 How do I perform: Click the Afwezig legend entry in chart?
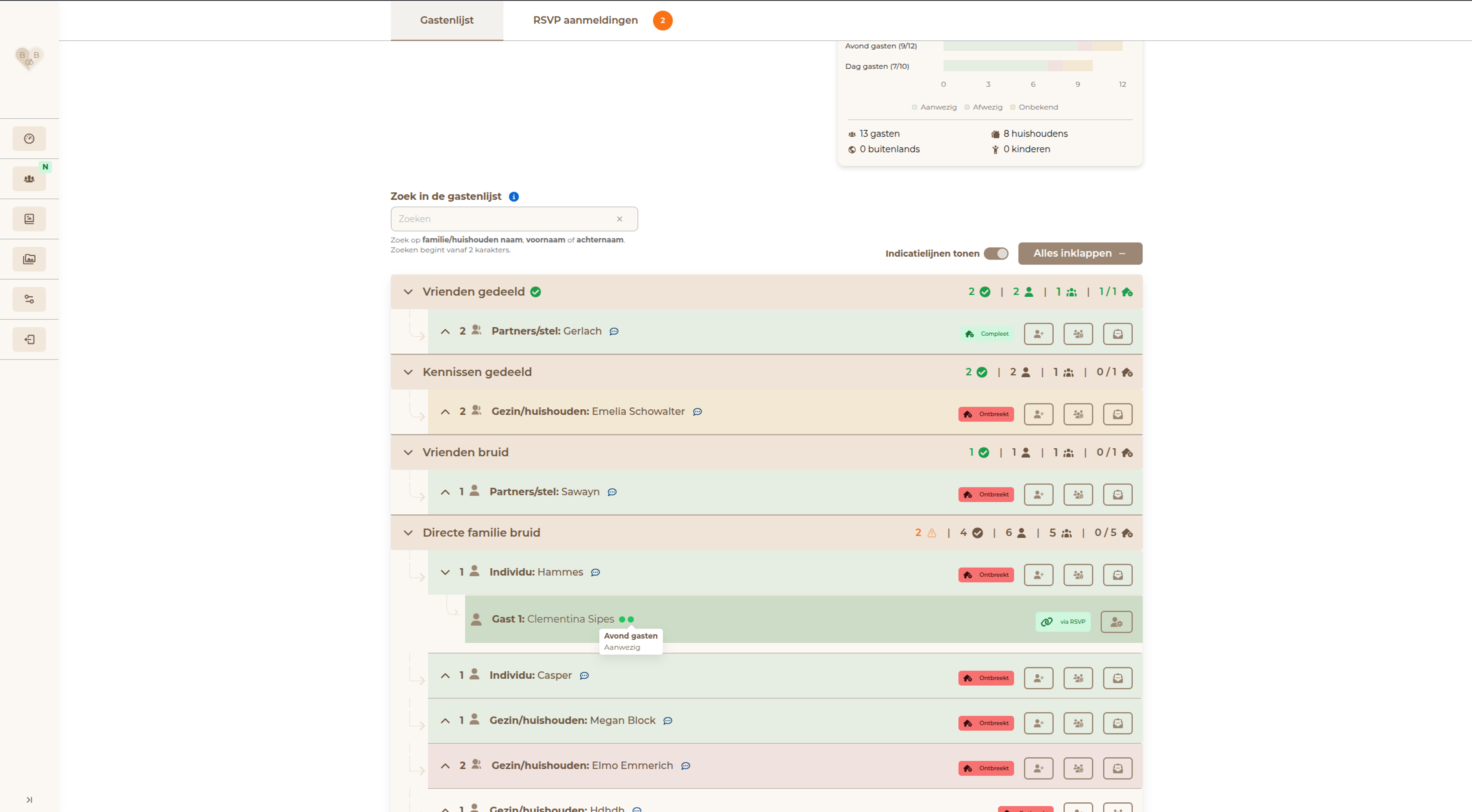(983, 107)
